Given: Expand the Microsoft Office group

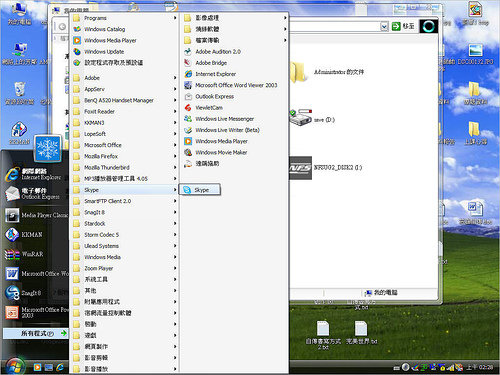Looking at the screenshot, I should click(x=124, y=145).
